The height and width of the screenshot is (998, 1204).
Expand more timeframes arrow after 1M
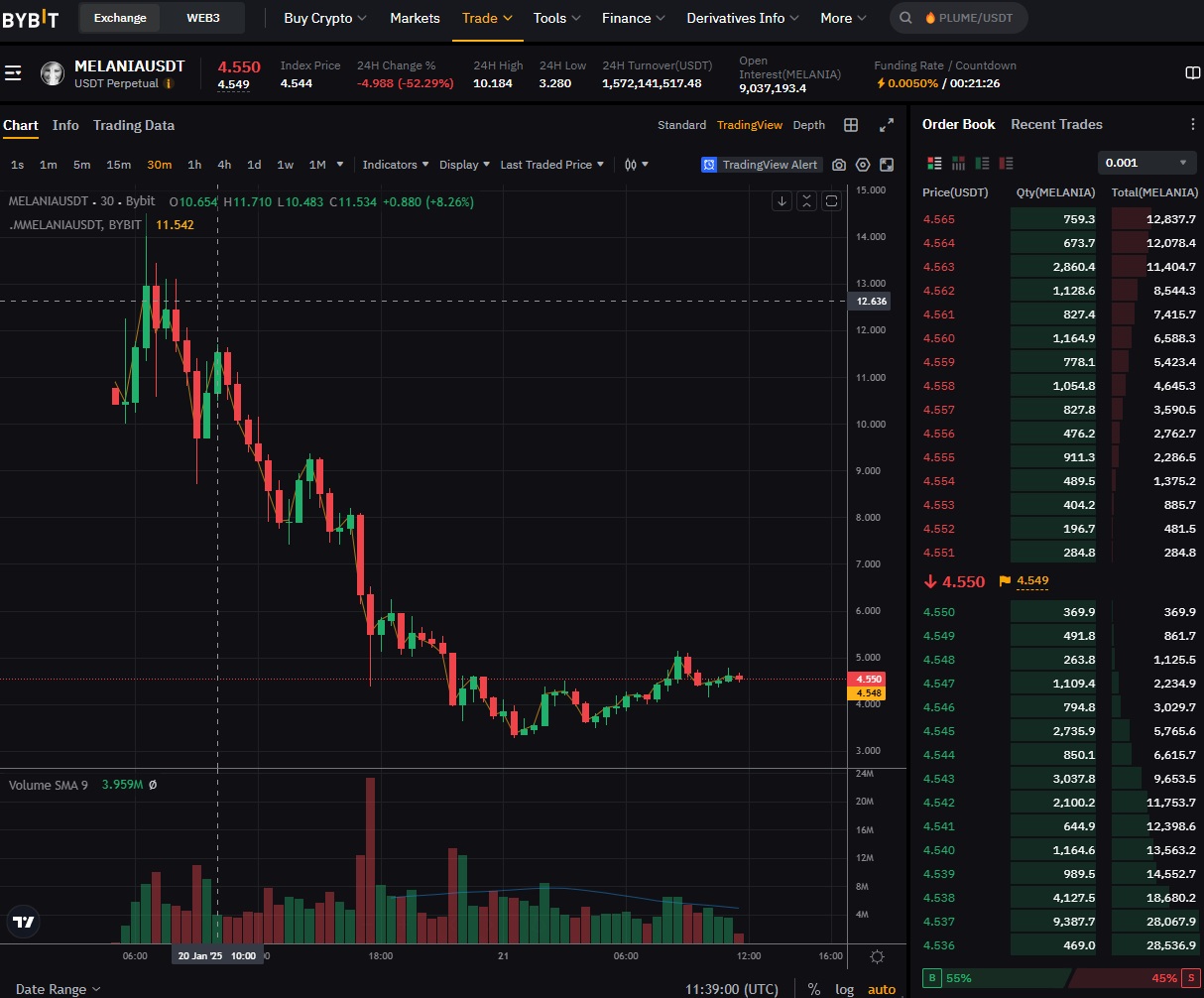click(x=340, y=165)
